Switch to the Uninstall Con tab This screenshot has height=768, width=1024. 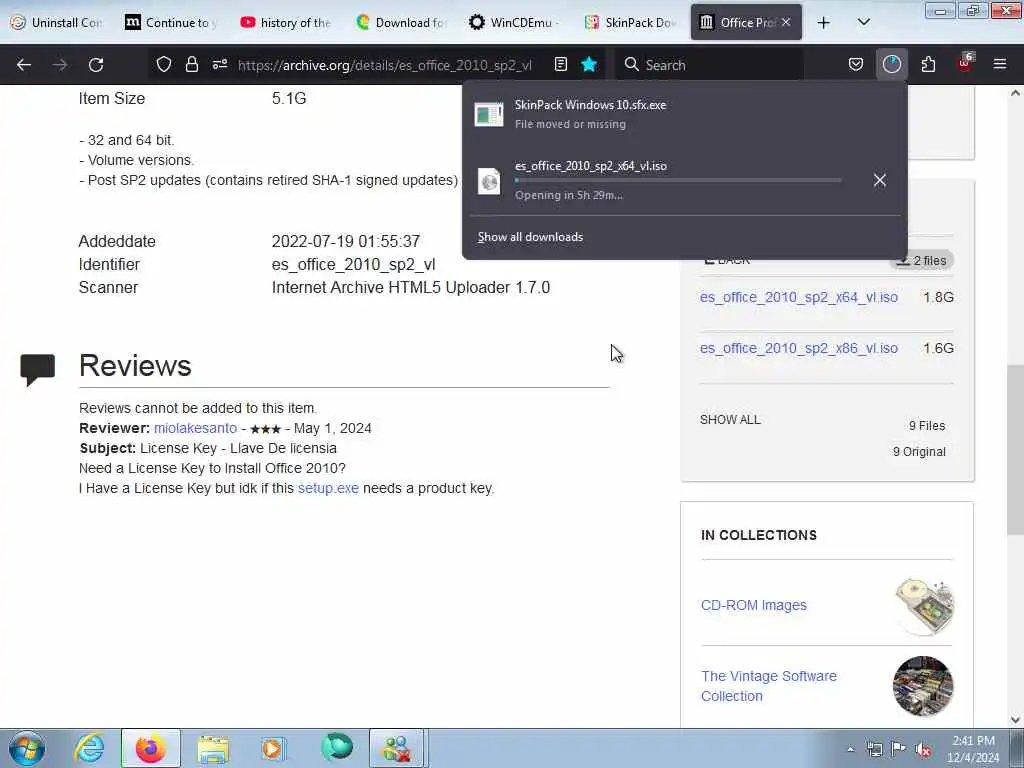pyautogui.click(x=57, y=22)
